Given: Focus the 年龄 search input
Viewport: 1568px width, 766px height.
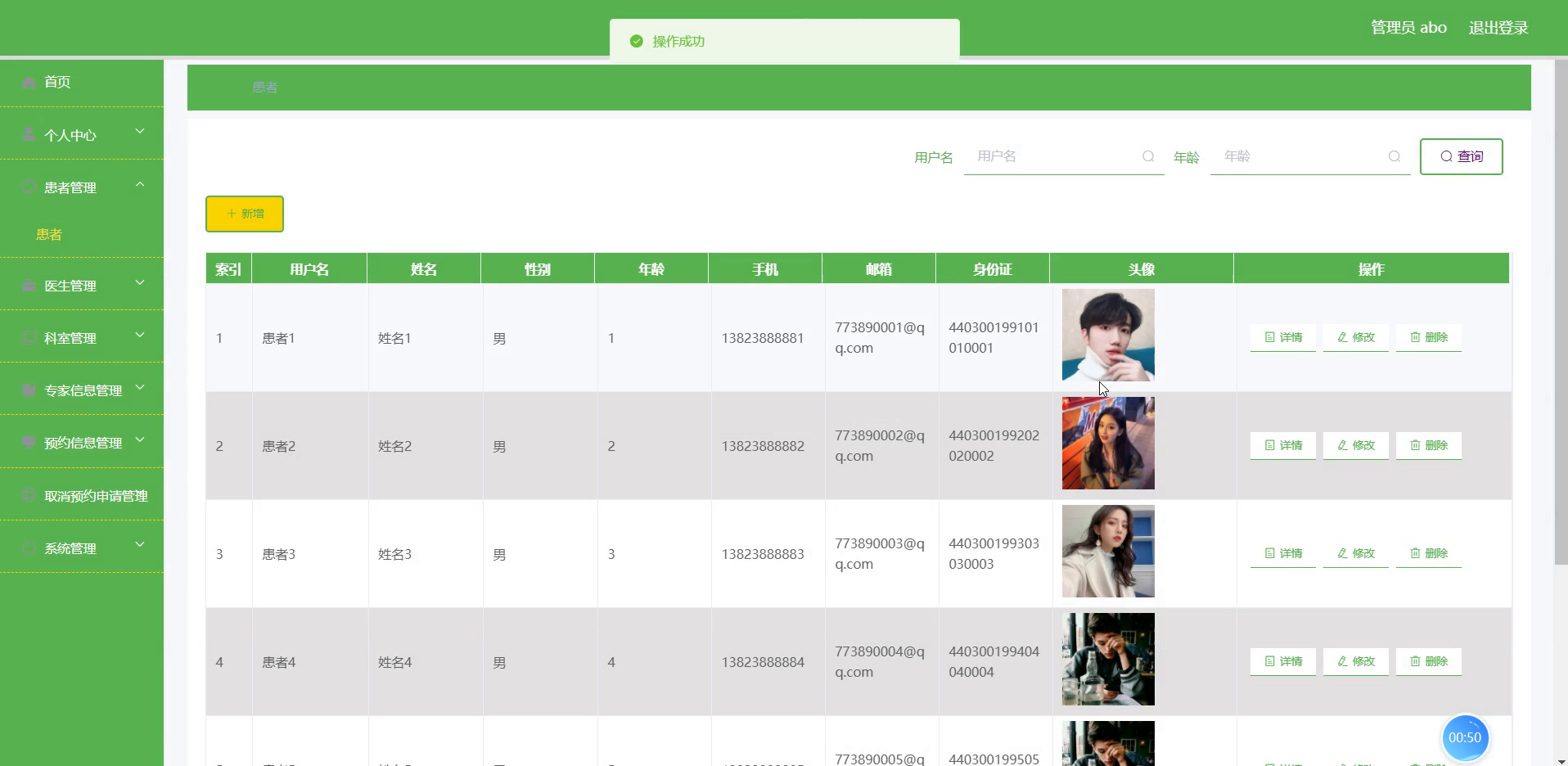Looking at the screenshot, I should click(x=1310, y=156).
